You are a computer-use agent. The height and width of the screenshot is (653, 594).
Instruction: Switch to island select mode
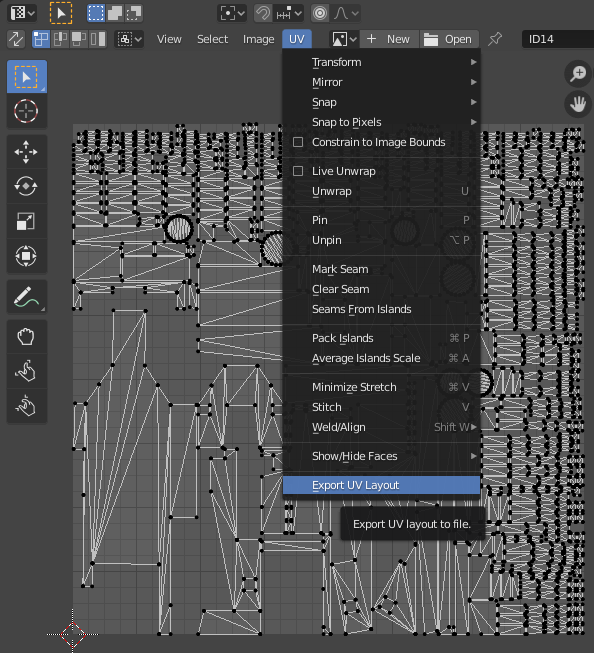click(98, 39)
